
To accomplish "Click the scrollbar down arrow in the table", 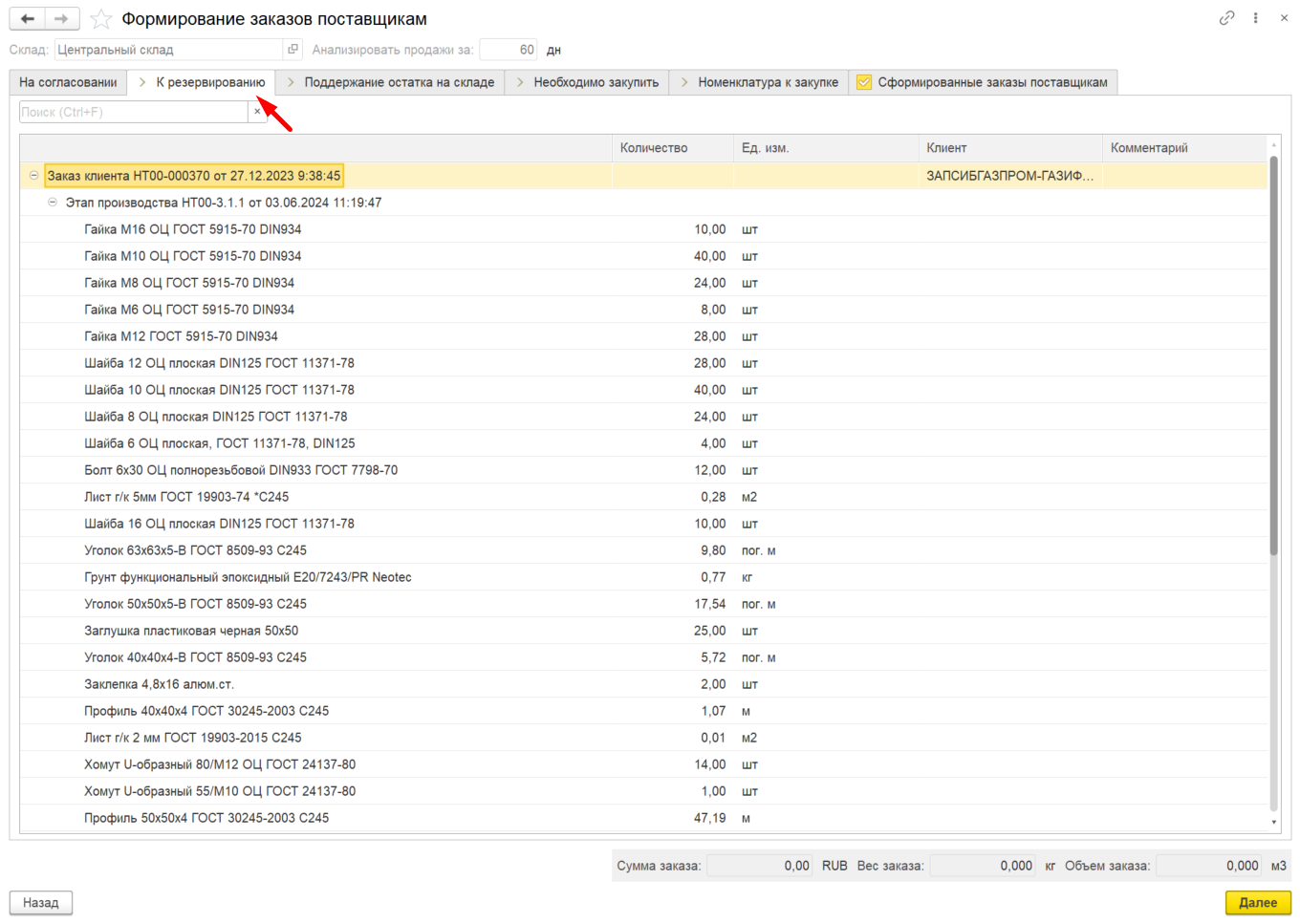I will (x=1273, y=822).
